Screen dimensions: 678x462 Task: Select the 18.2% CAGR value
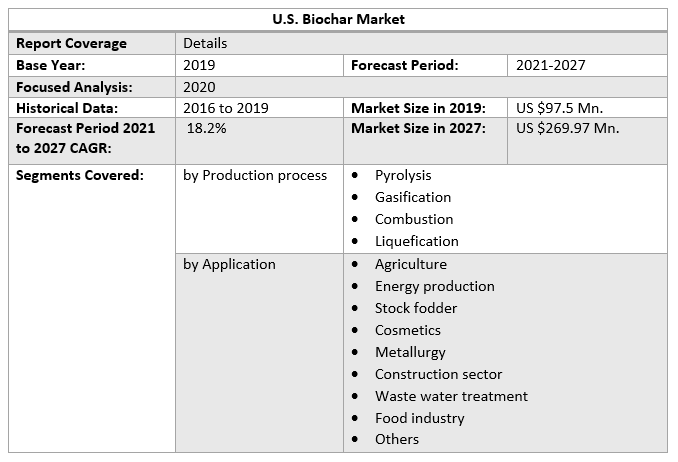[x=207, y=129]
